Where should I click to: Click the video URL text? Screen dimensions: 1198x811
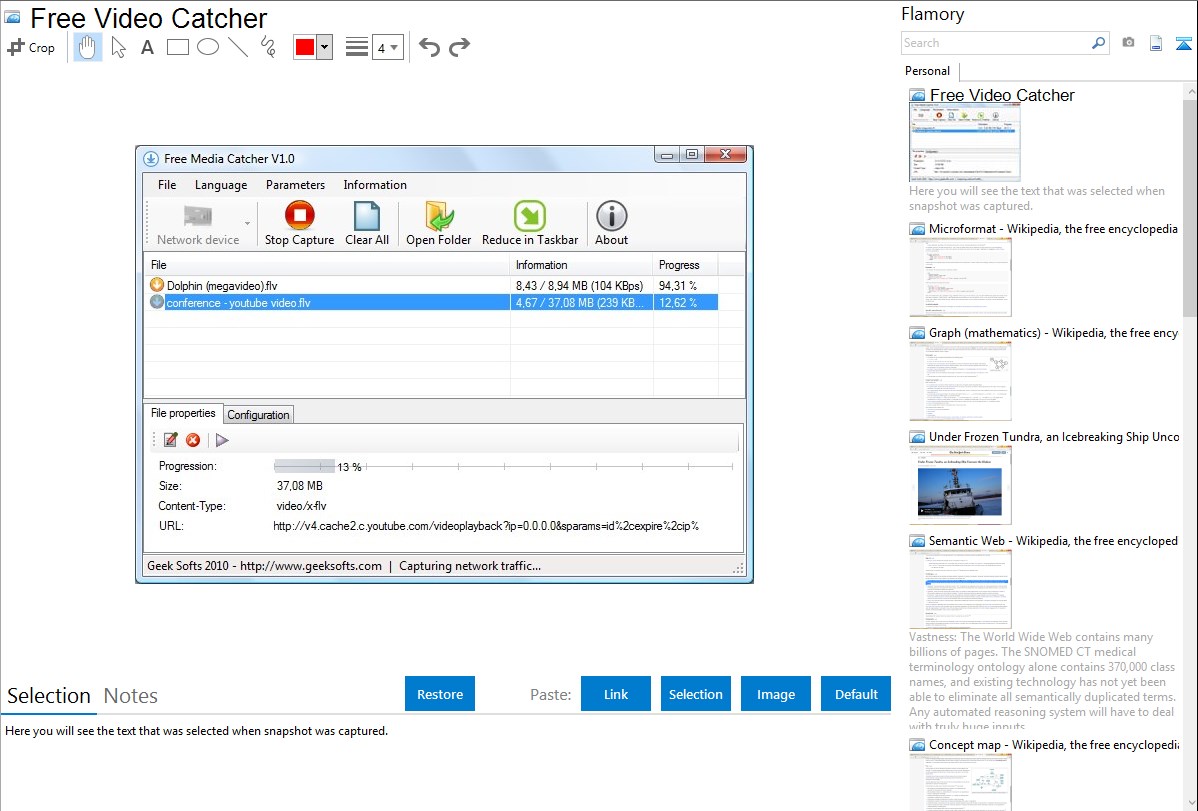click(x=486, y=526)
